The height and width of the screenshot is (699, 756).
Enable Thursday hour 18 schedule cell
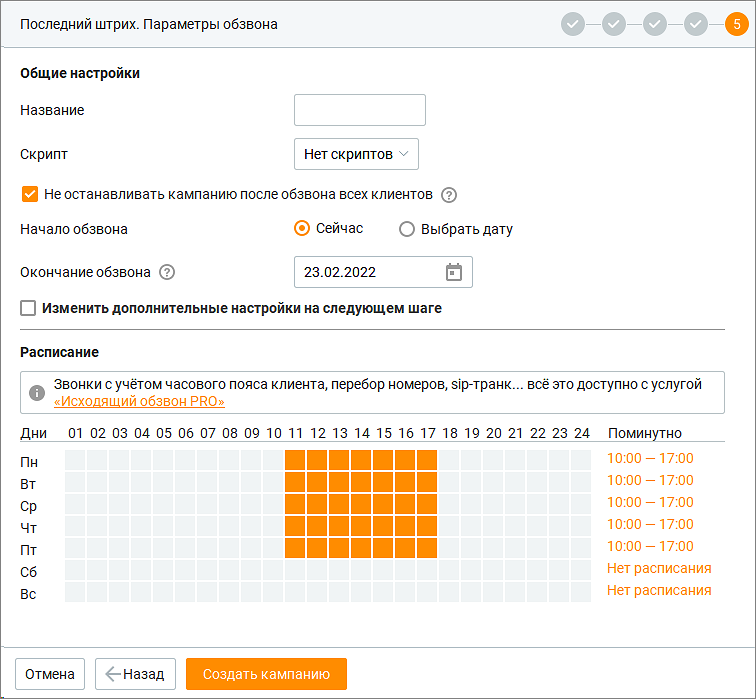(449, 526)
